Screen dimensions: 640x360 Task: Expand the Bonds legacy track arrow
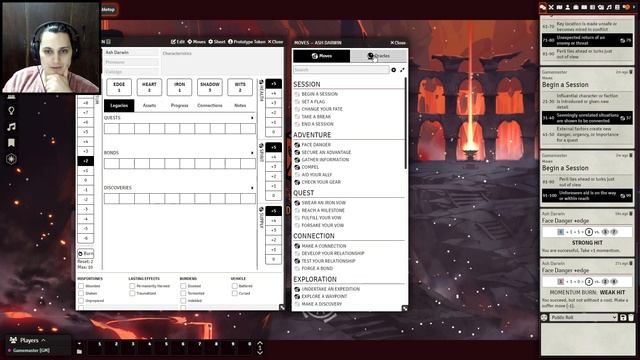point(252,153)
